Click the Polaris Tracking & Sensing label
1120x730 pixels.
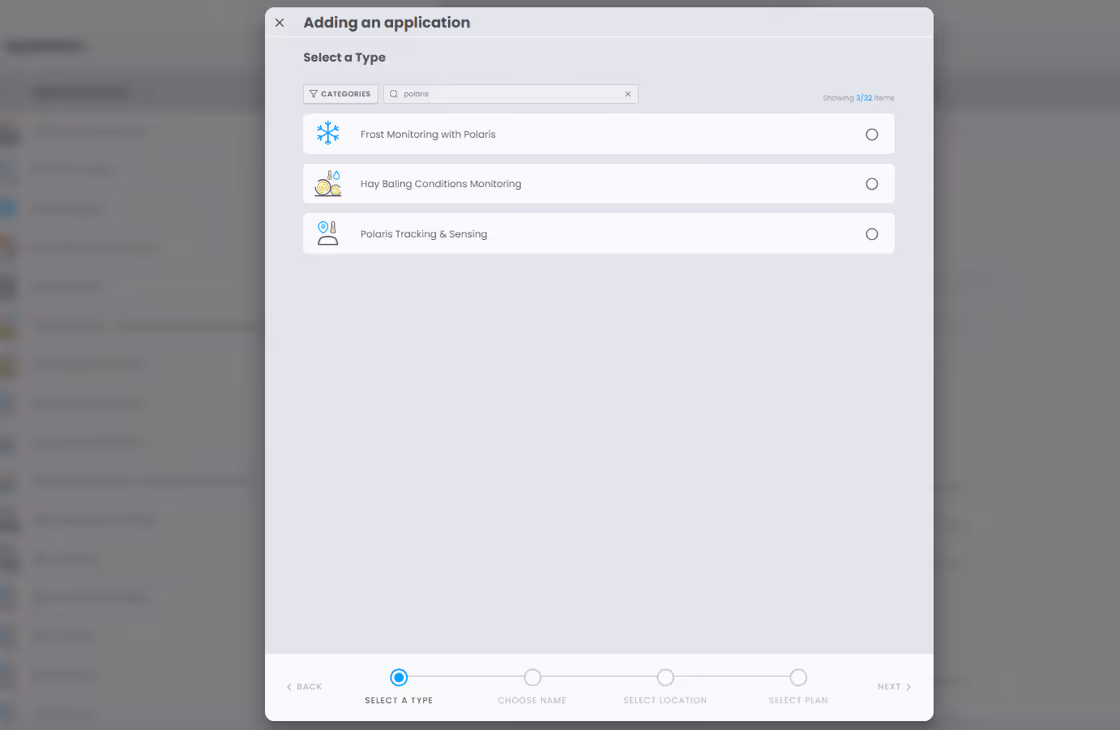[x=424, y=234]
